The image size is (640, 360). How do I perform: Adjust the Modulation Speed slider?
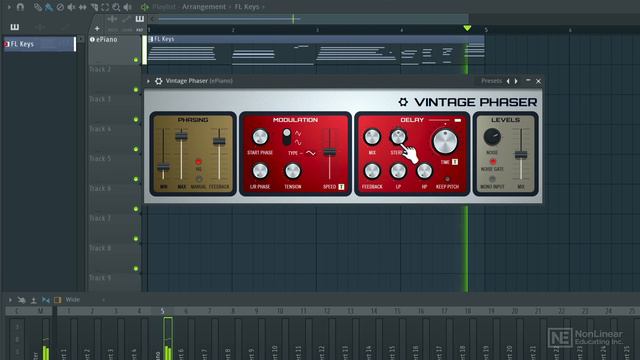(x=330, y=152)
